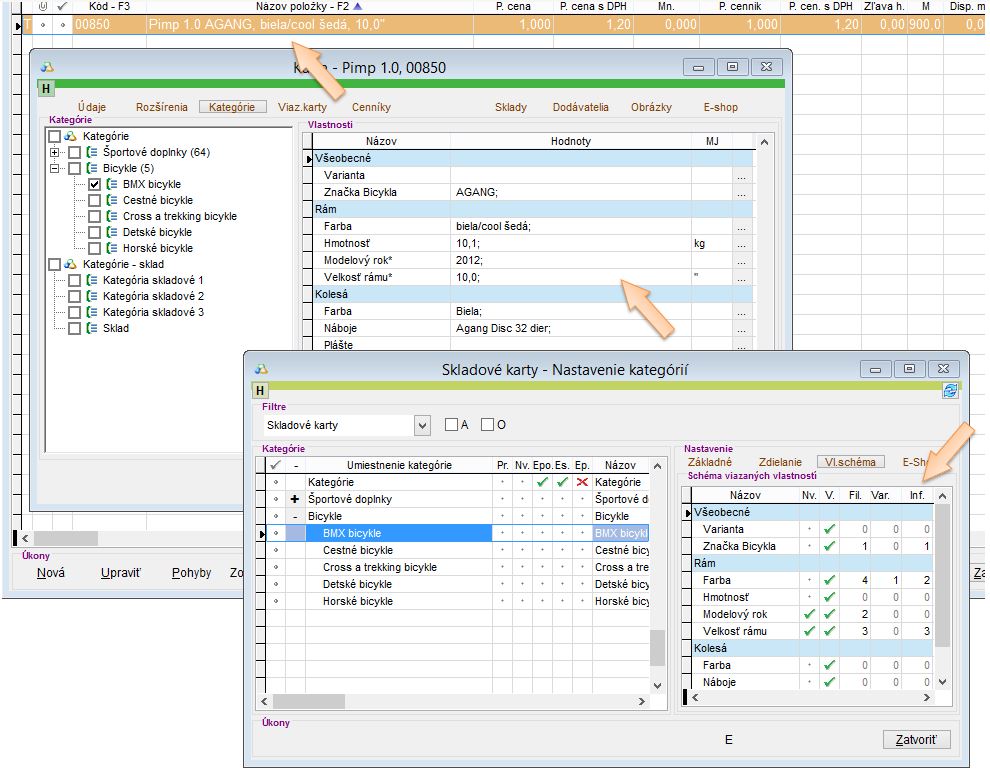990x768 pixels.
Task: Open the Skladové karty filter dropdown
Action: coord(421,425)
